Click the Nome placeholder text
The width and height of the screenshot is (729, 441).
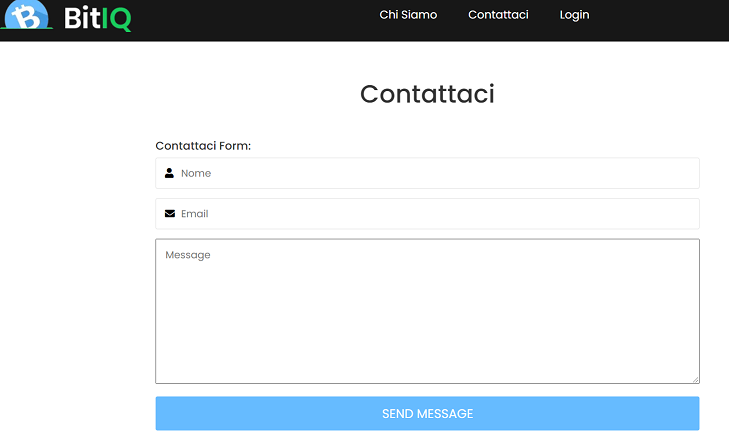click(196, 173)
